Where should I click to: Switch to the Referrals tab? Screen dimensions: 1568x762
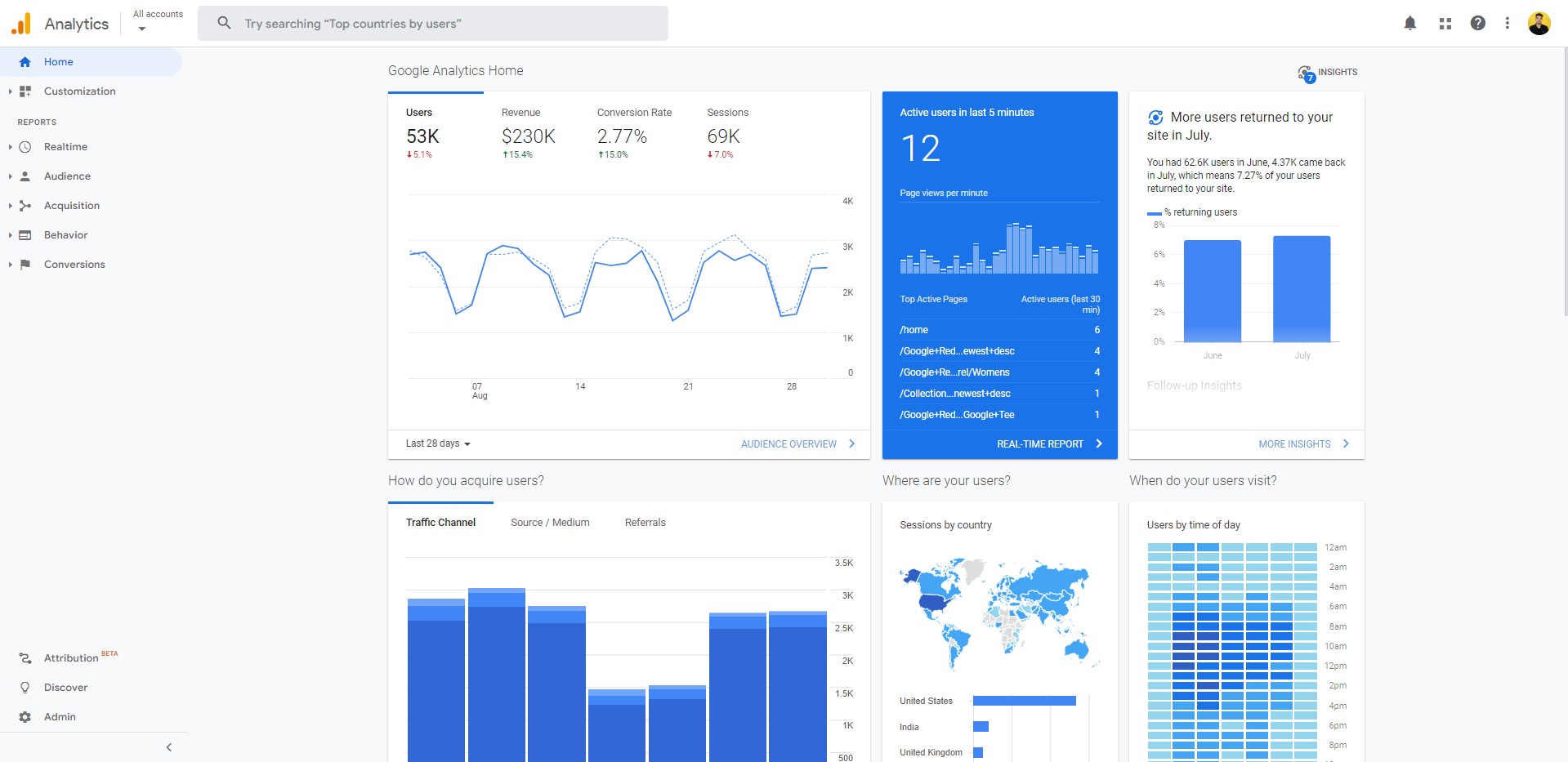click(x=646, y=523)
